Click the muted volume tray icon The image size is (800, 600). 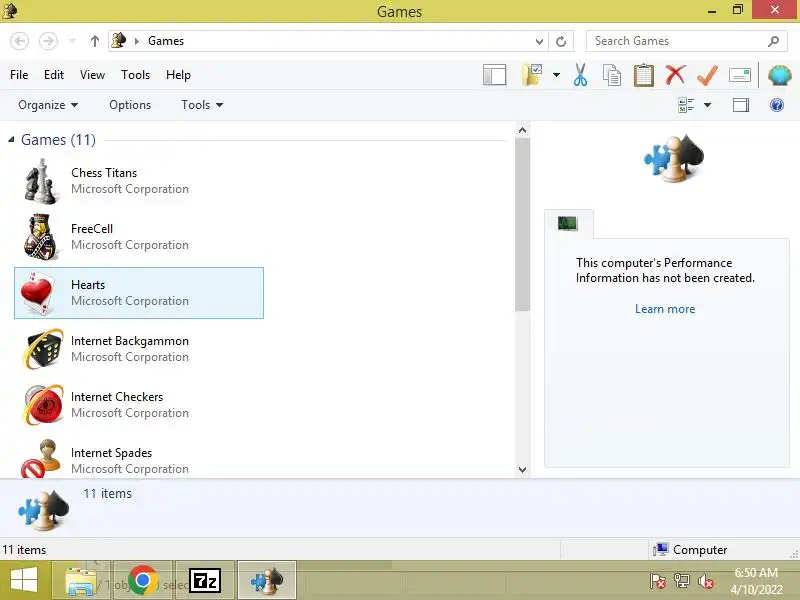[706, 581]
